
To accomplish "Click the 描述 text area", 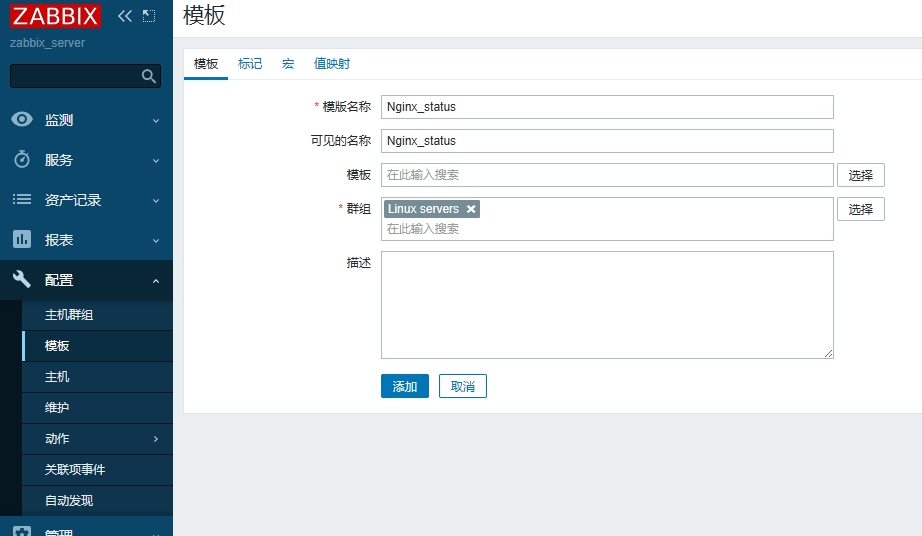I will (x=607, y=304).
